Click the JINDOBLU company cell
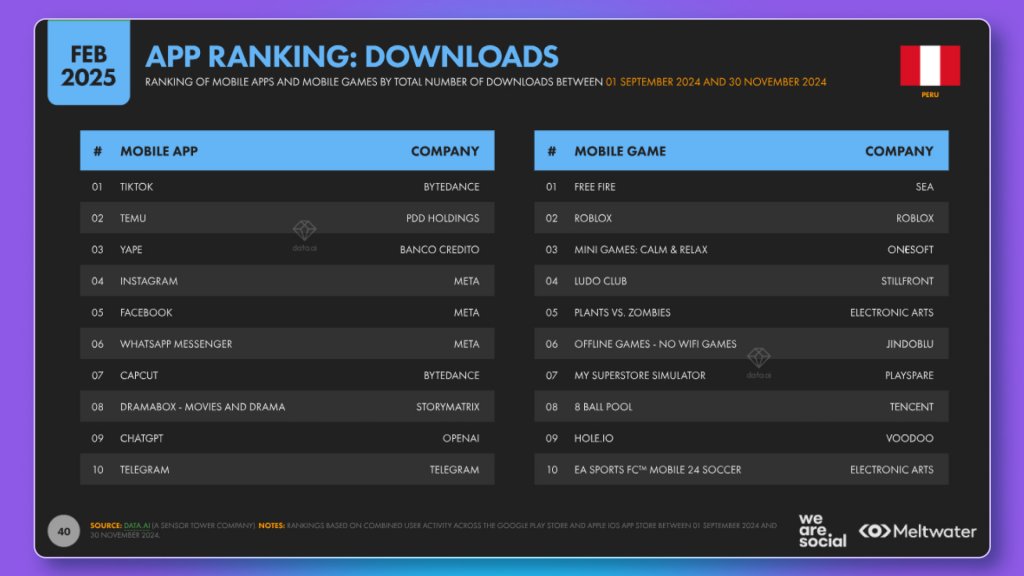1024x576 pixels. coord(910,344)
